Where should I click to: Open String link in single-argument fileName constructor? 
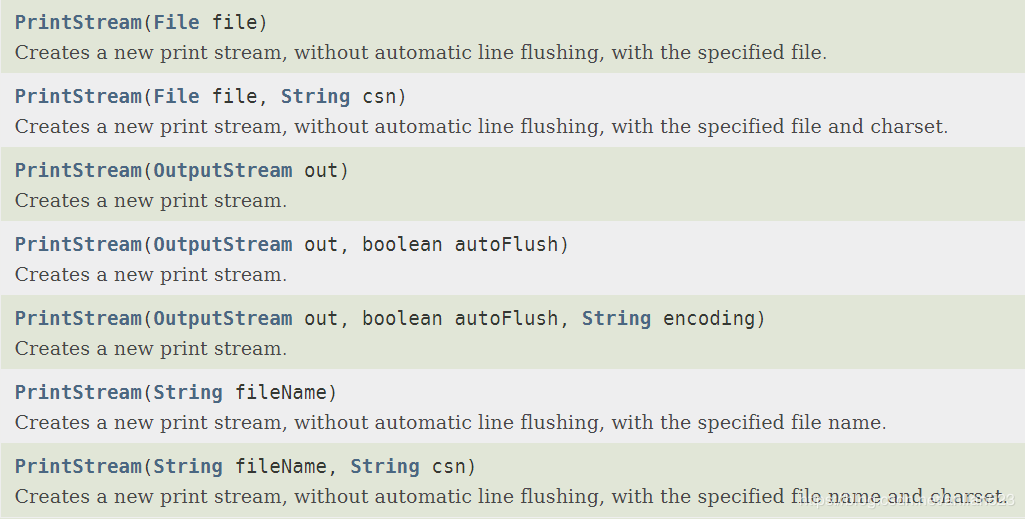188,392
